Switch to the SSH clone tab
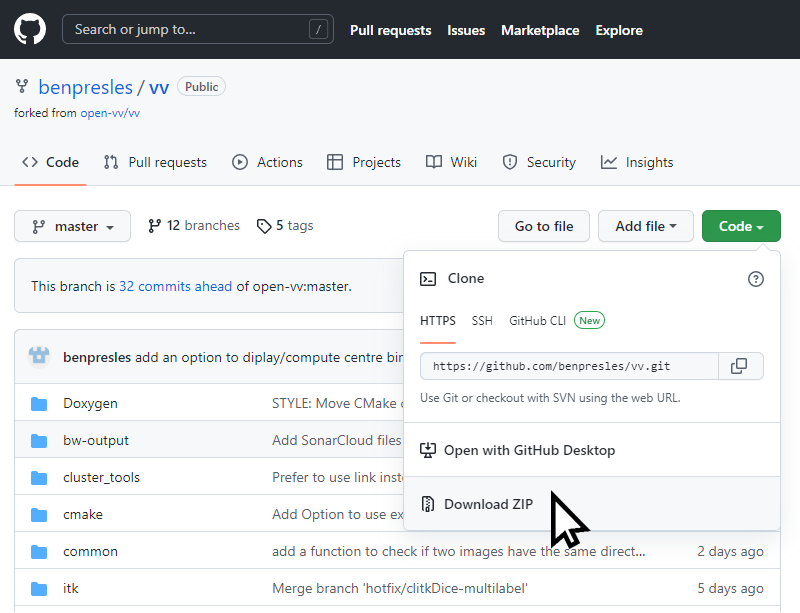800x613 pixels. [x=482, y=321]
